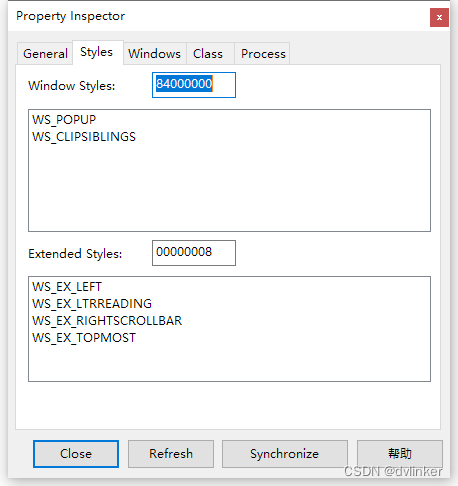Go to the Class tab
Screen dimensions: 458x486
[210, 53]
